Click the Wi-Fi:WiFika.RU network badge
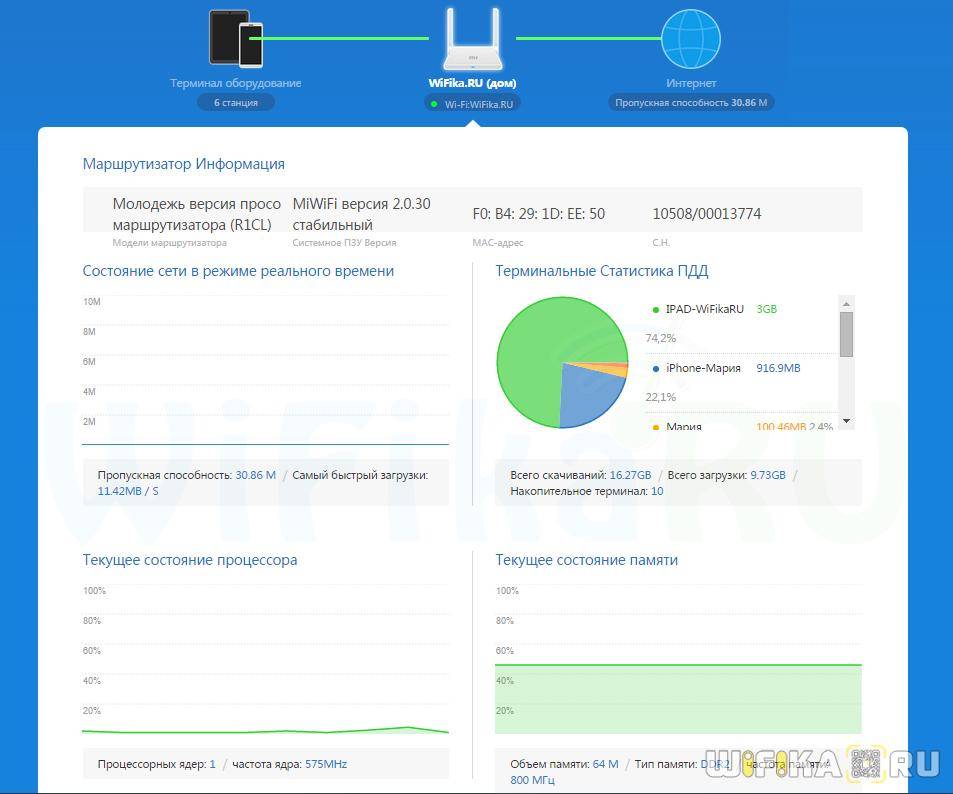 point(472,104)
